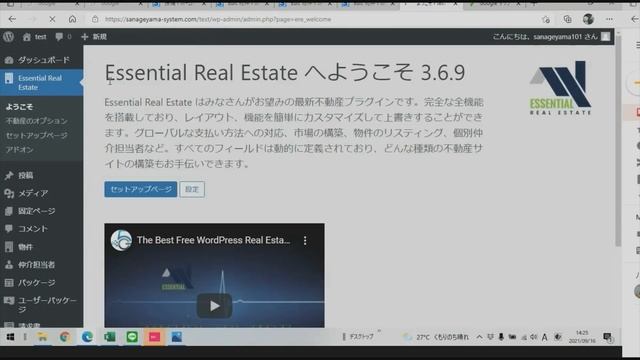Open the ようこそ submenu item
Viewport: 640px width, 360px height.
tap(19, 107)
